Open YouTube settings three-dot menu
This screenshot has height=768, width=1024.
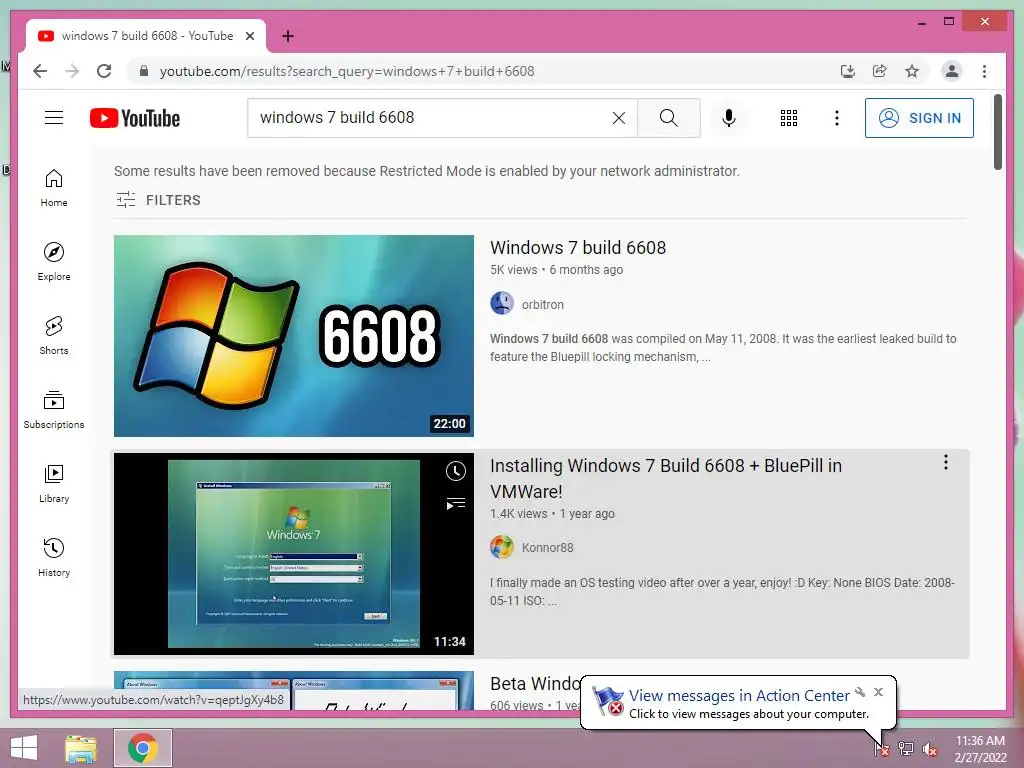(837, 118)
